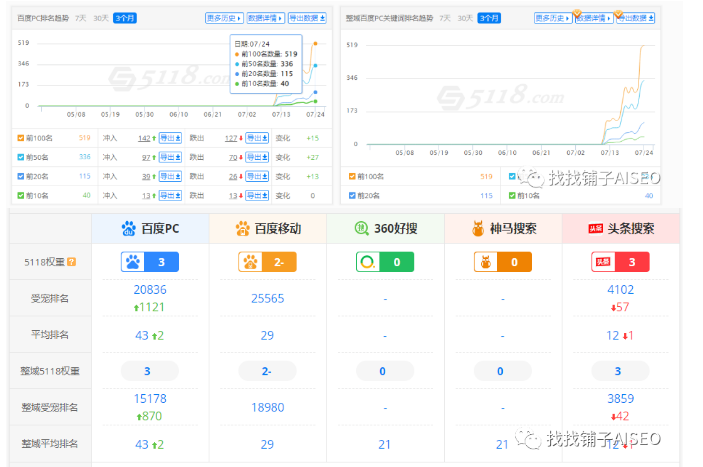The width and height of the screenshot is (703, 467).
Task: Switch to 7天 in 整域 keyword trend panel
Action: coord(445,18)
